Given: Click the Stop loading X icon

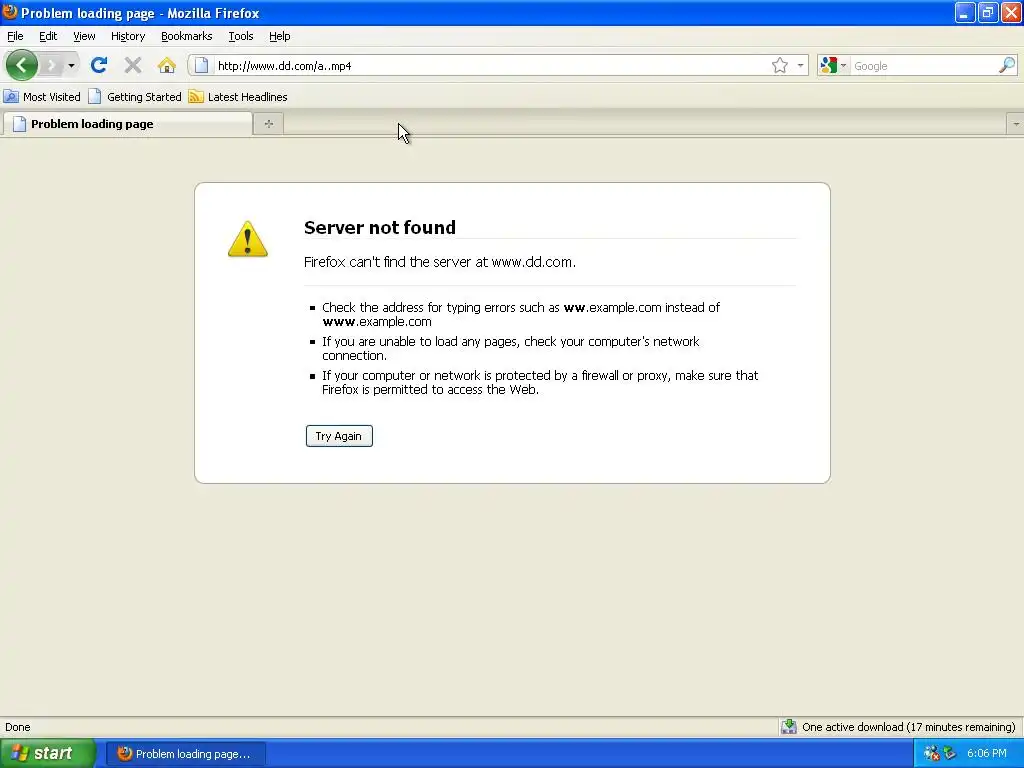Looking at the screenshot, I should (133, 65).
